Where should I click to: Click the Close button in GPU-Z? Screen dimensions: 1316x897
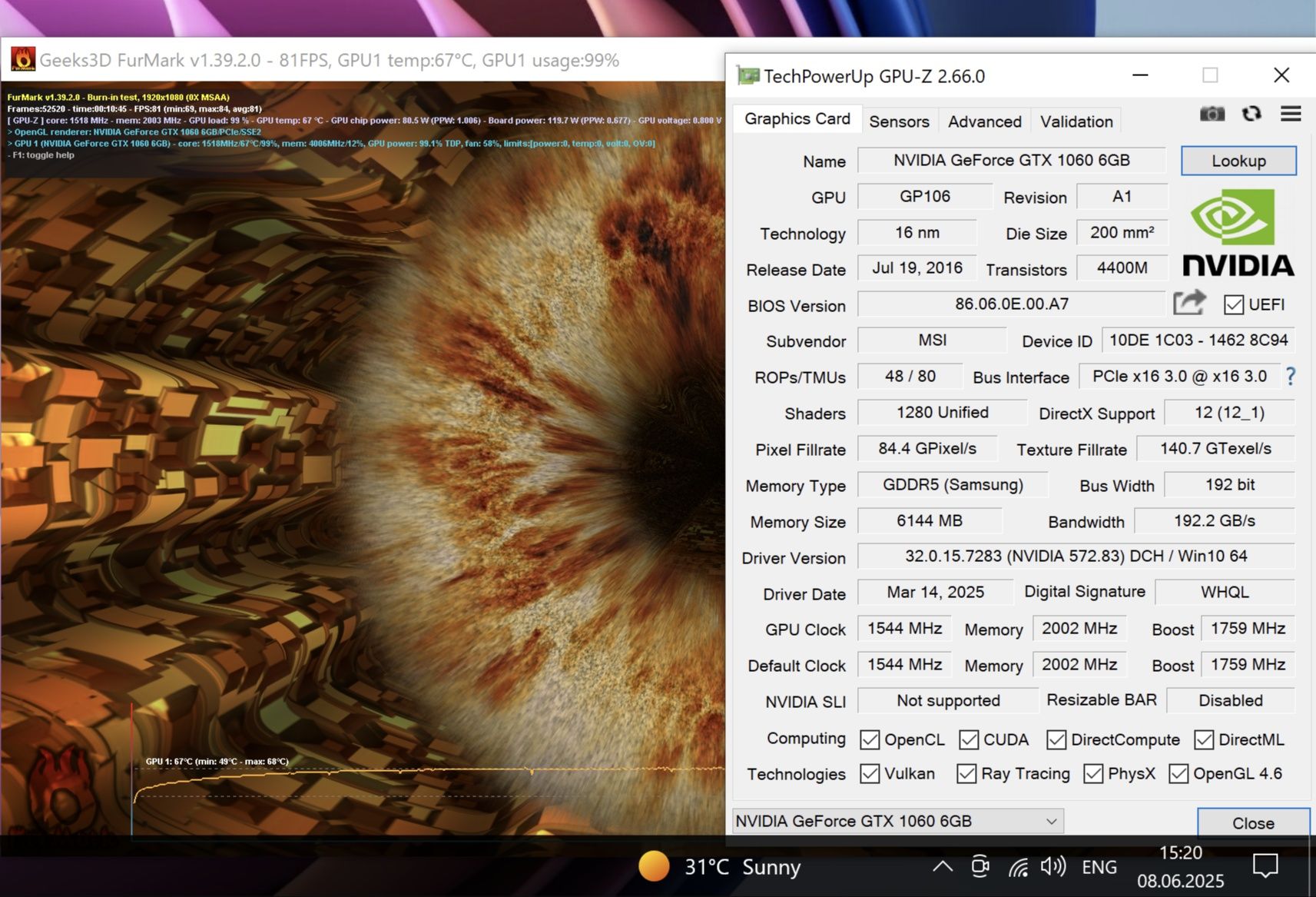pos(1253,822)
